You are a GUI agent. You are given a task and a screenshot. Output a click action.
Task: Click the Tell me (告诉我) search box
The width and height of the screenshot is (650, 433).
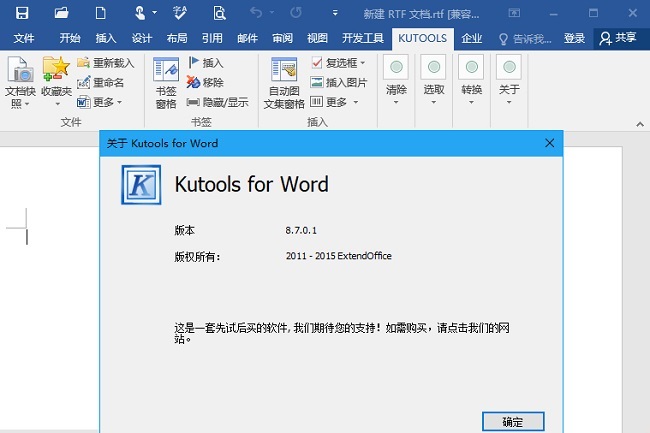click(524, 38)
